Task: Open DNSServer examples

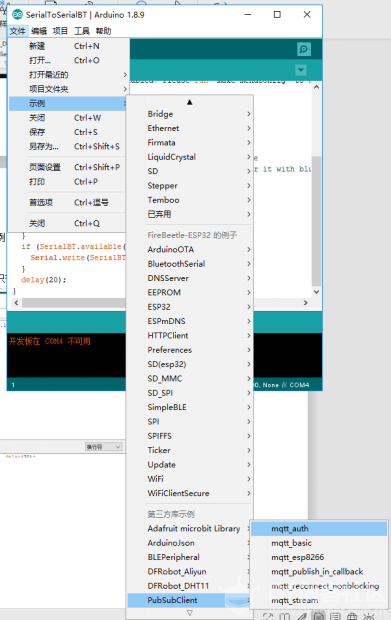Action: [190, 278]
